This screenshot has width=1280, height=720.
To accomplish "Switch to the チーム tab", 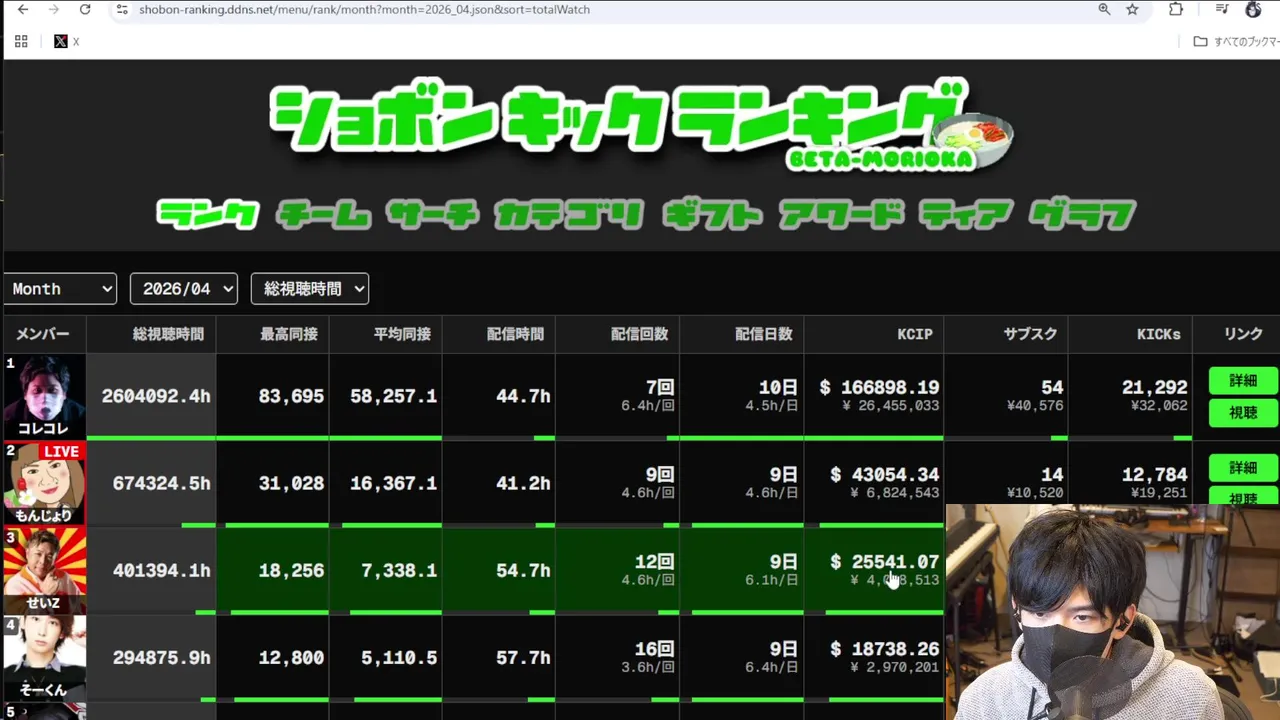I will [x=323, y=214].
